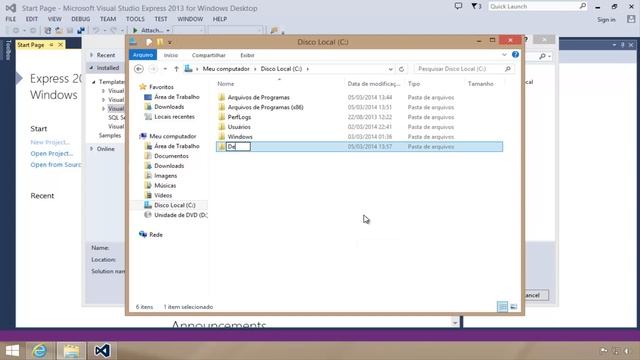
Task: Collapse the Installed node in New Project dialog
Action: pyautogui.click(x=92, y=68)
